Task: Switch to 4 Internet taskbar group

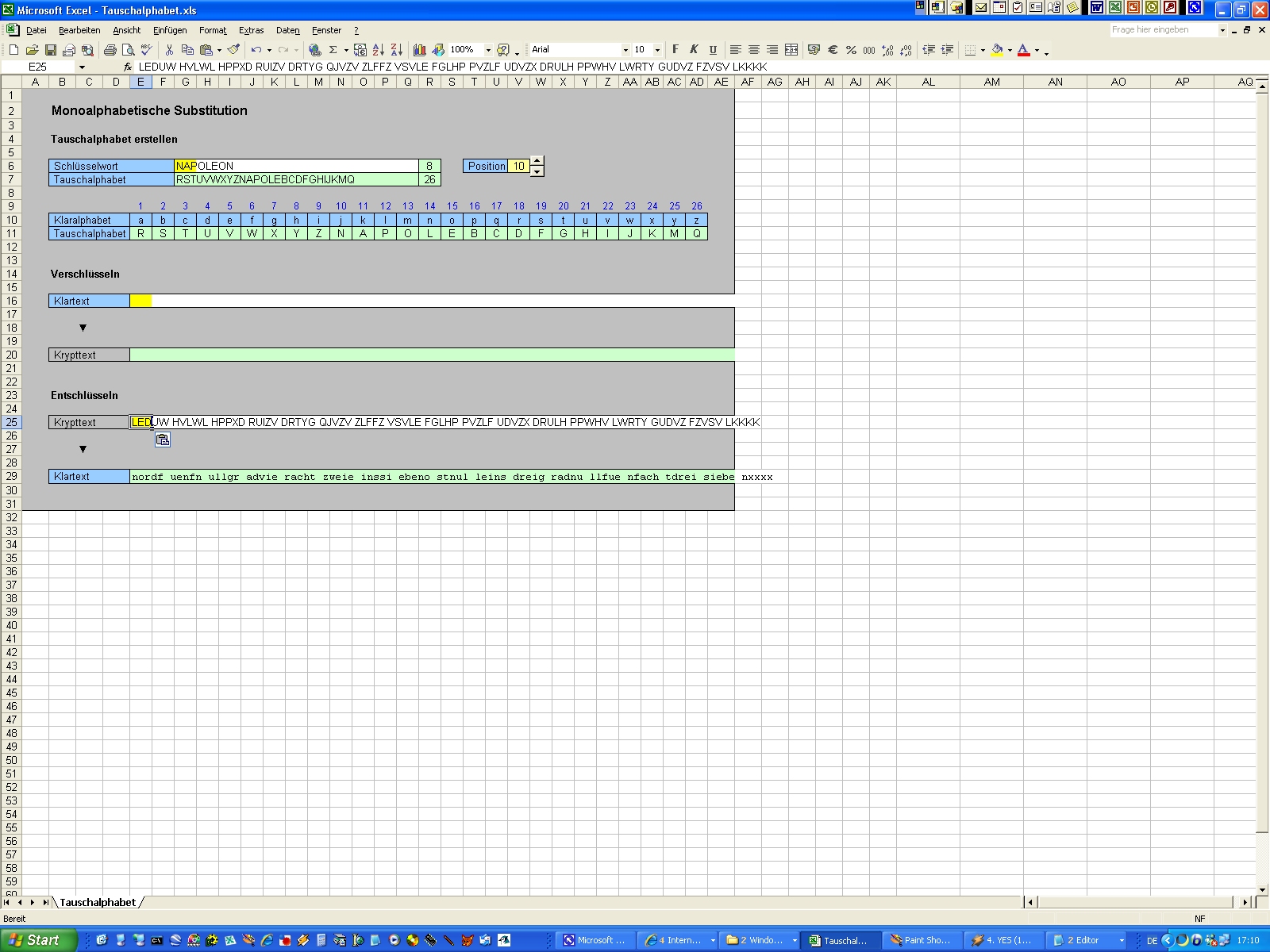Action: pos(678,940)
